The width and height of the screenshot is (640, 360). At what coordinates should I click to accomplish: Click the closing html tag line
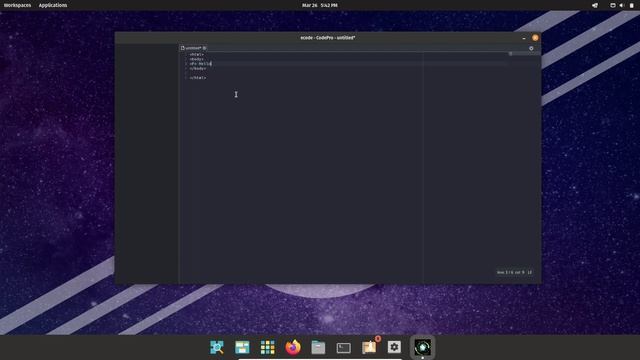point(198,78)
